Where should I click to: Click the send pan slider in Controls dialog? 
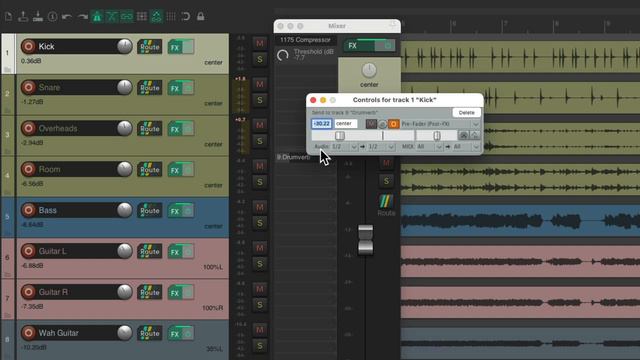[x=436, y=136]
